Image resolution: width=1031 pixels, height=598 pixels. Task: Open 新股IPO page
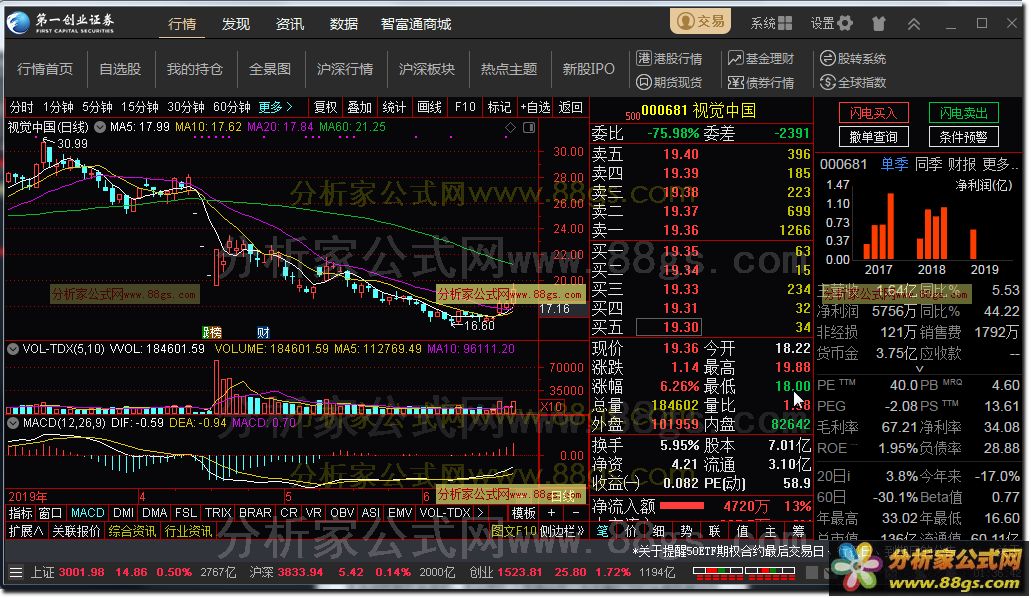[588, 69]
